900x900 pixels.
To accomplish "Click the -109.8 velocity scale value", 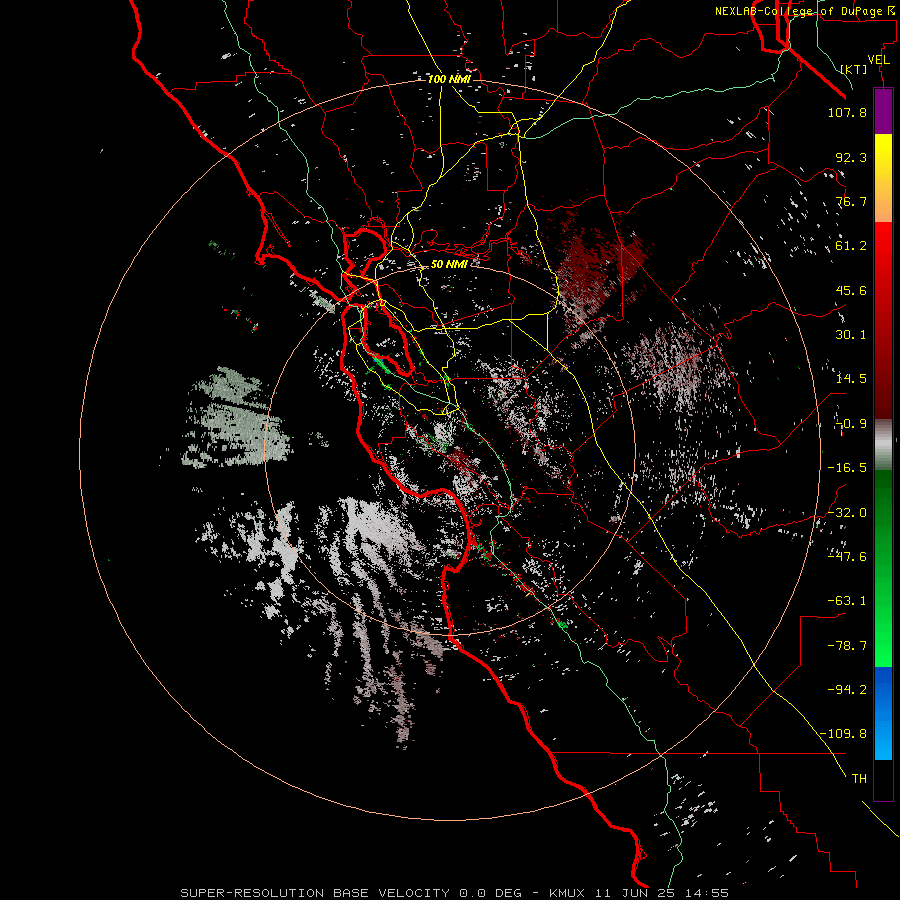I will coord(843,734).
